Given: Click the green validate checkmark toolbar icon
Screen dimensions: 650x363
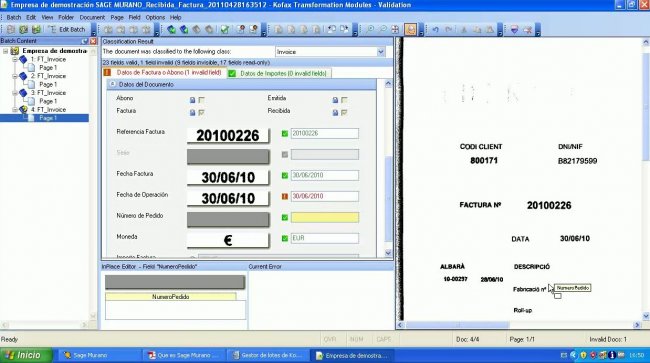Looking at the screenshot, I should 225,29.
